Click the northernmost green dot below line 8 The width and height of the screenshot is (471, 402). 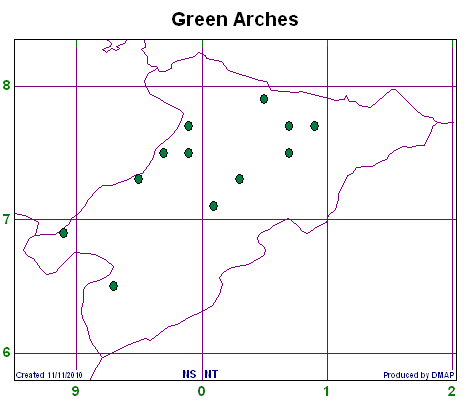coord(264,99)
